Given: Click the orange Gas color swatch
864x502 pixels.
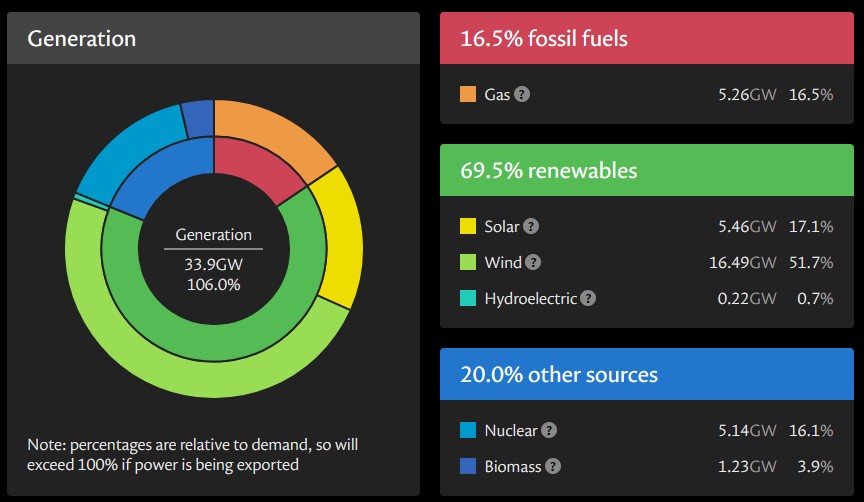Looking at the screenshot, I should (468, 94).
